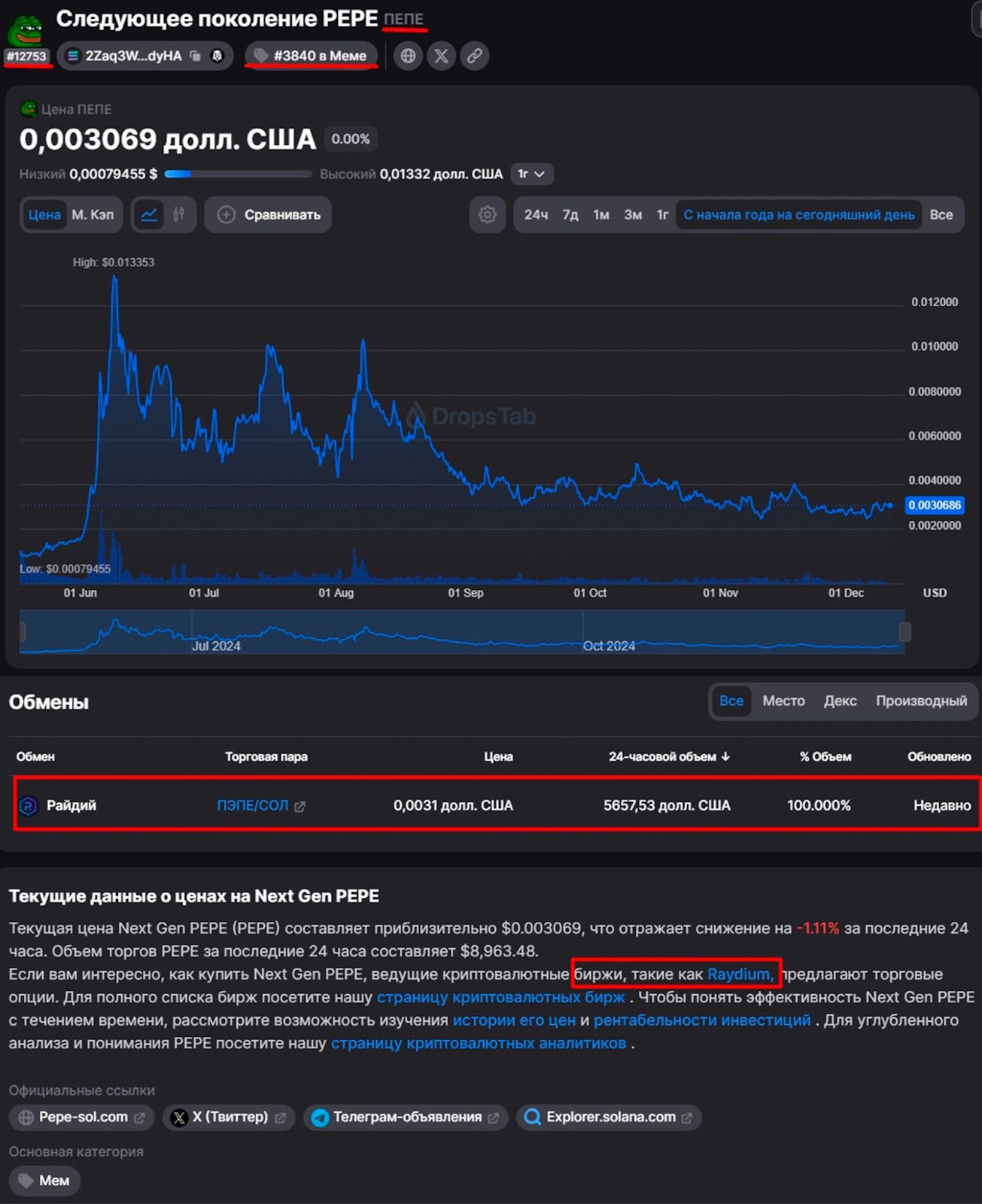The width and height of the screenshot is (982, 1204).
Task: Select the 3м time range
Action: click(633, 214)
